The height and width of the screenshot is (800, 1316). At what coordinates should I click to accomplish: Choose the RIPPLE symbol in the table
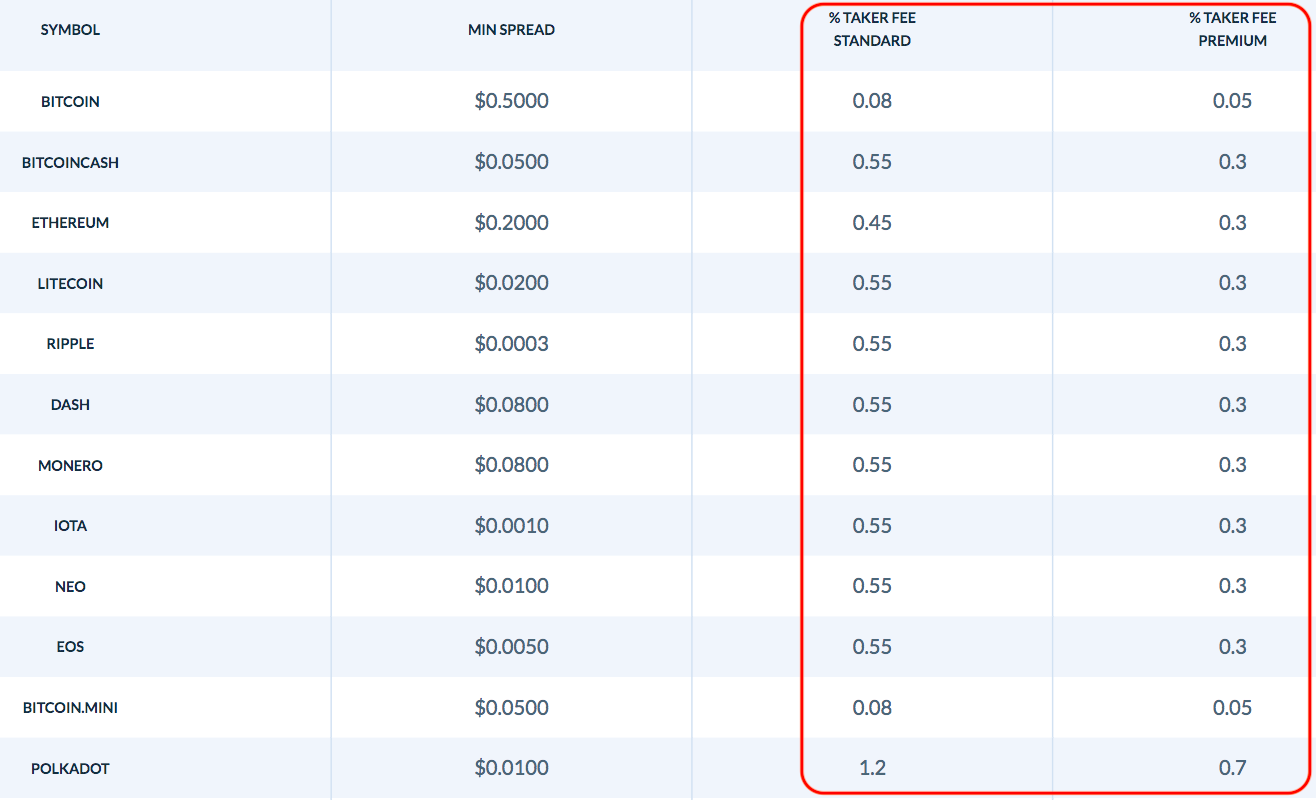click(70, 344)
